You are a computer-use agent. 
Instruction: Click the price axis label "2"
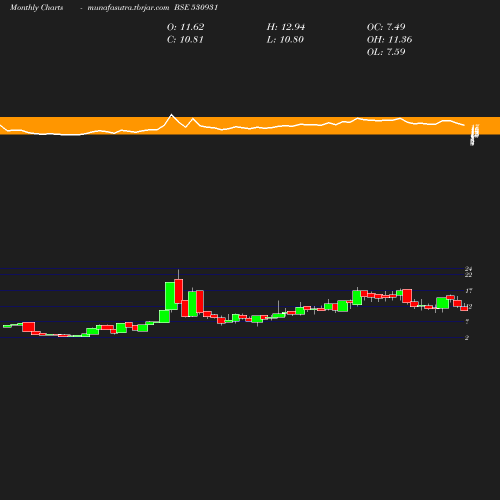tap(467, 338)
